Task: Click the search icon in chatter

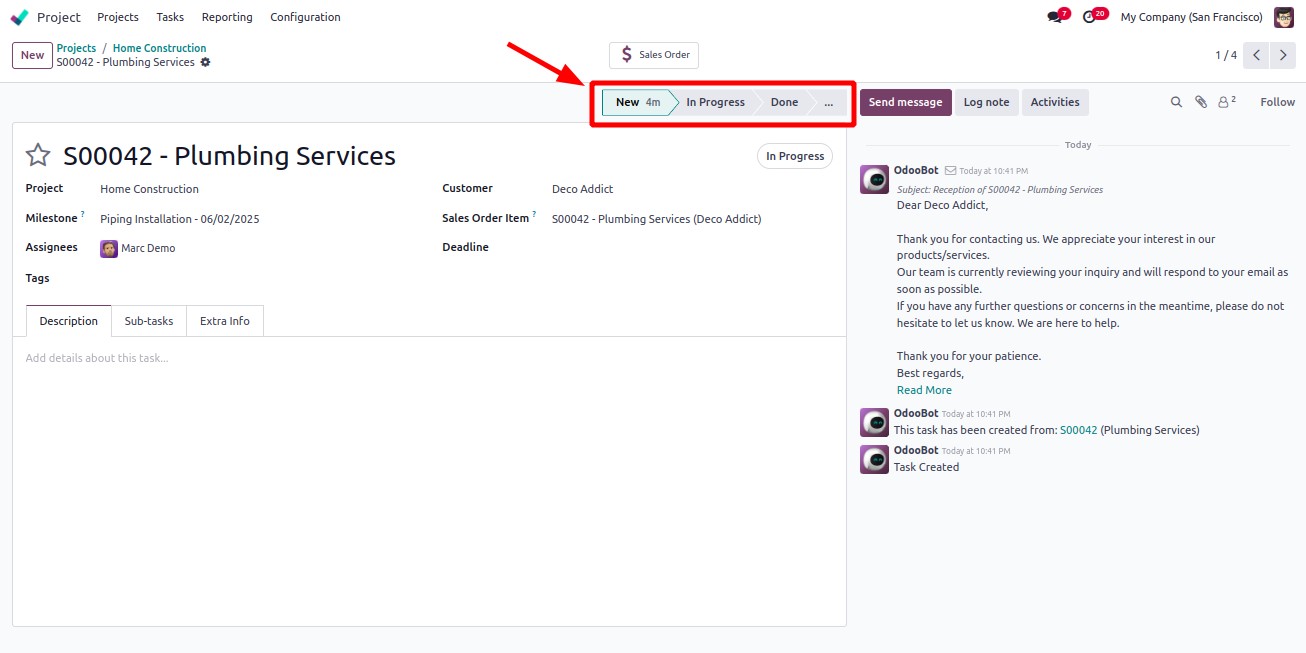Action: point(1177,102)
